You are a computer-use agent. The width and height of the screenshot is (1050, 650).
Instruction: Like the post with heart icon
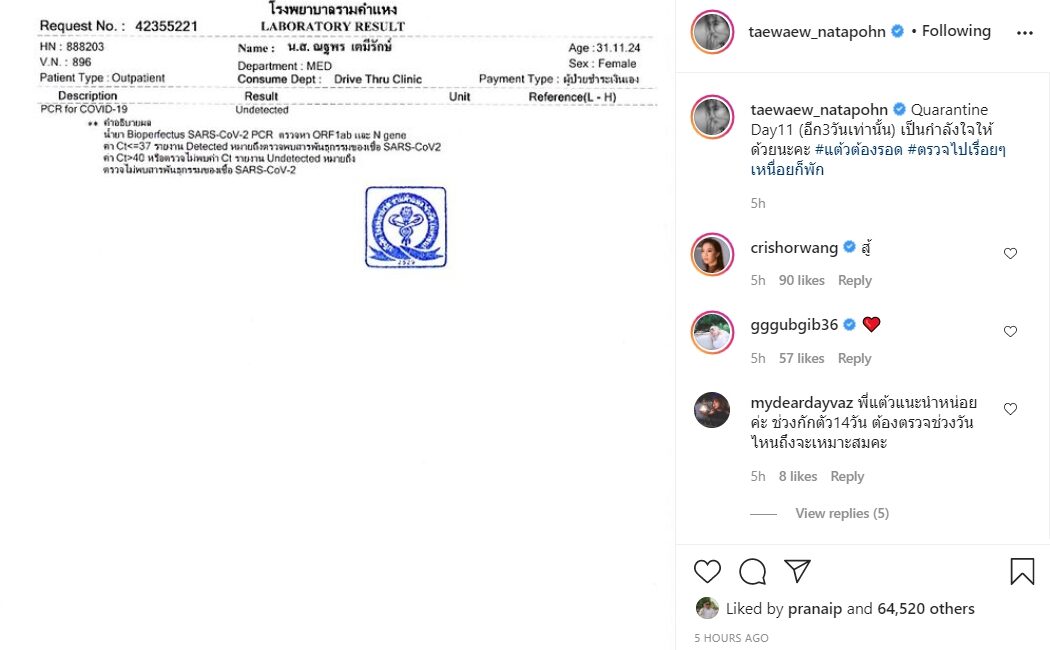click(707, 571)
